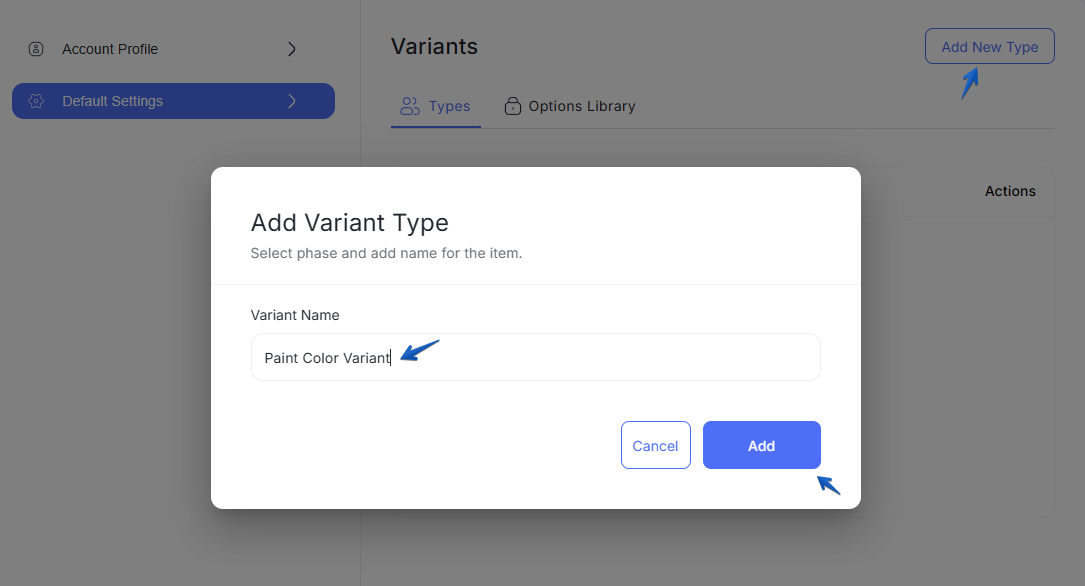Expand Account Profile using its chevron
1085x586 pixels.
[x=292, y=49]
